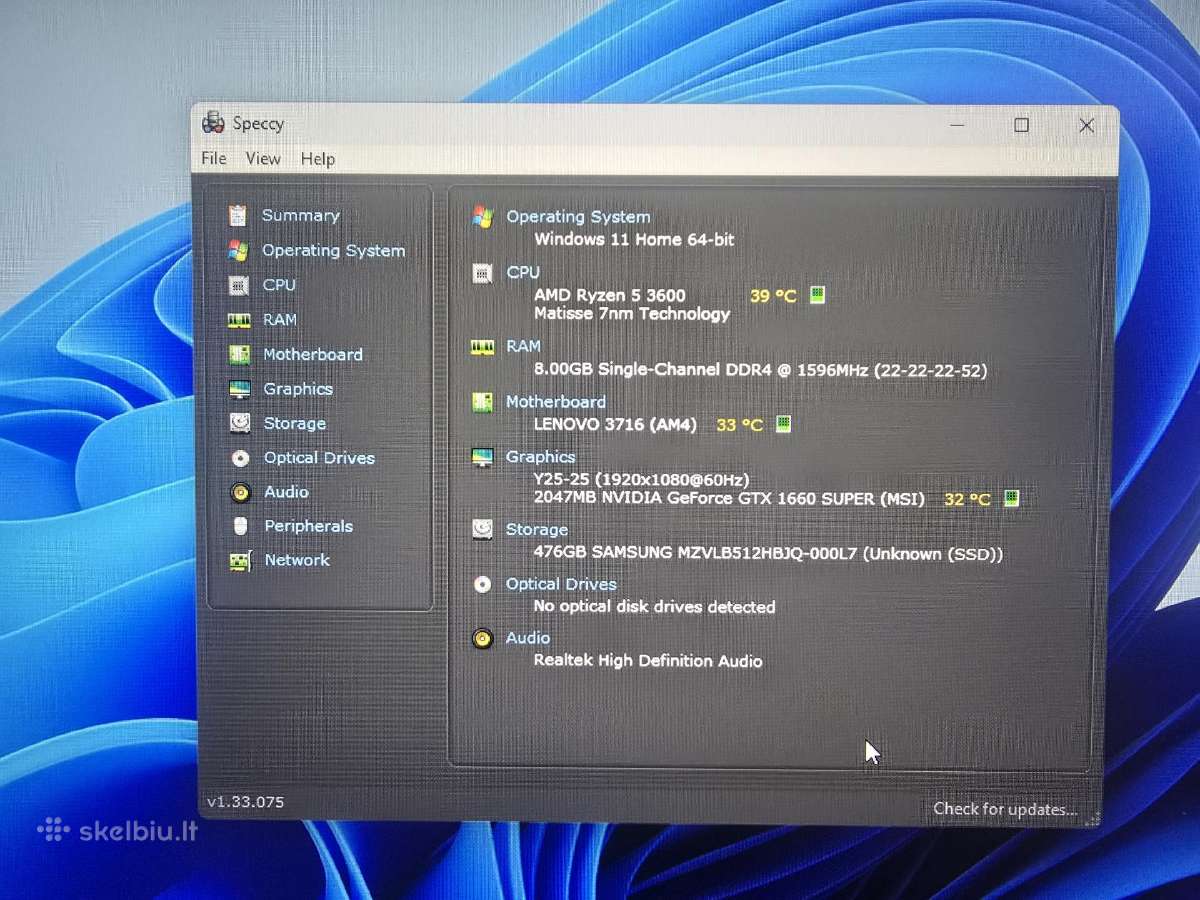Click the Audio speaker icon in the sidebar
Screen dimensions: 1200x900
(240, 492)
